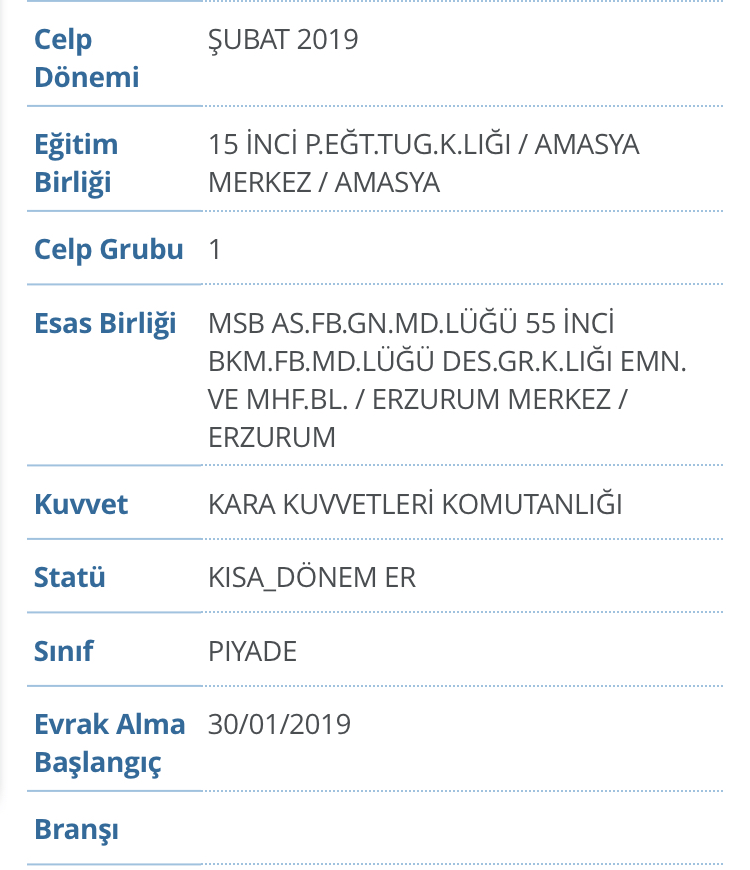Select KARA KUVVETLERİ KOMUTANLIĞI text
Screen dimensions: 750x870
point(415,504)
